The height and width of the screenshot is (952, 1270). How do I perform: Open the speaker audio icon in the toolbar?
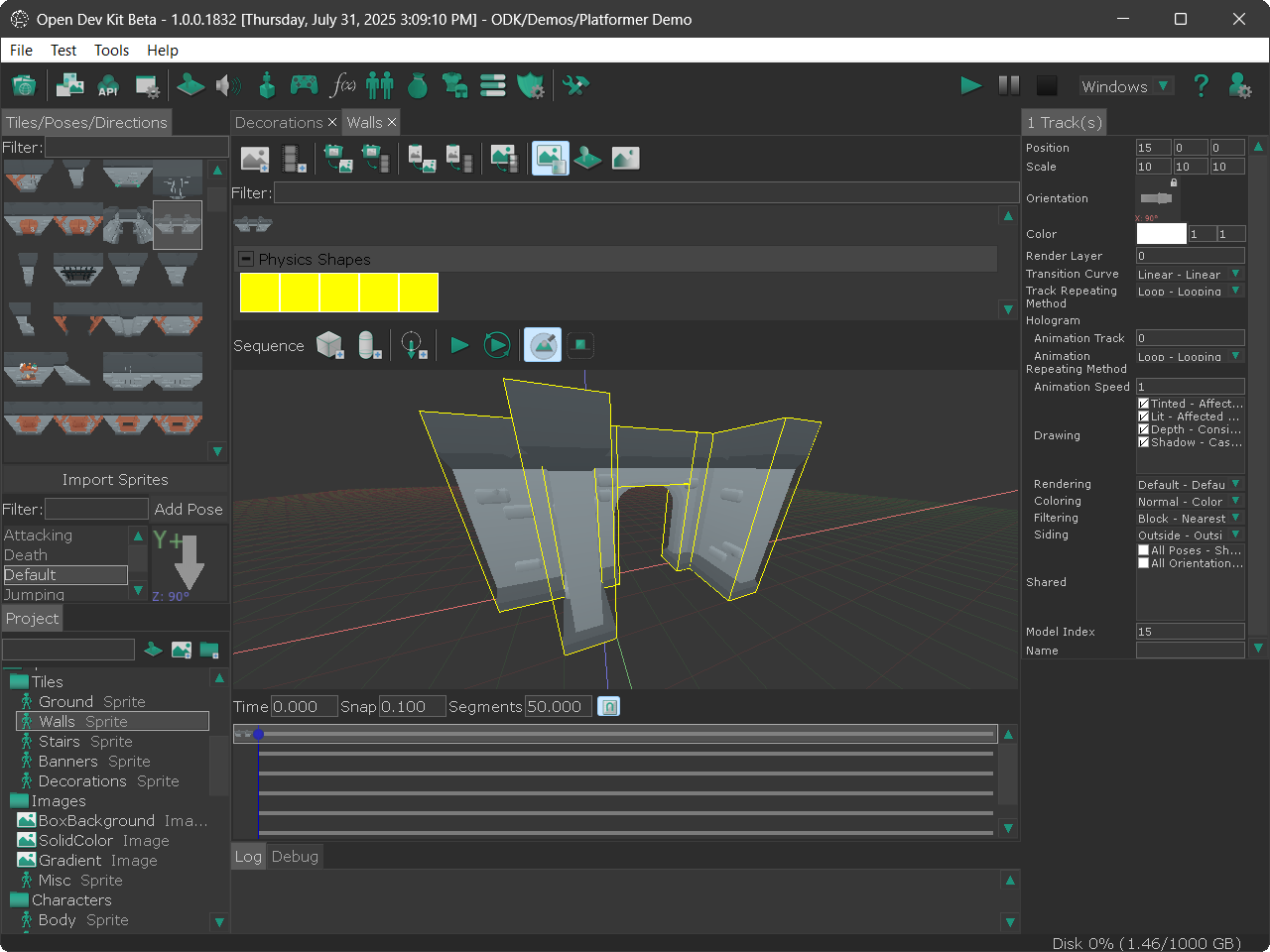pyautogui.click(x=228, y=86)
